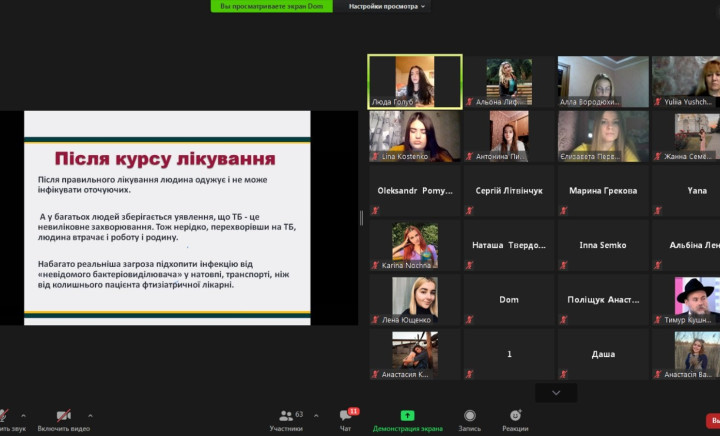Select Сергій Літвінчук participant tile
Screen dimensions: 720x436
click(509, 190)
